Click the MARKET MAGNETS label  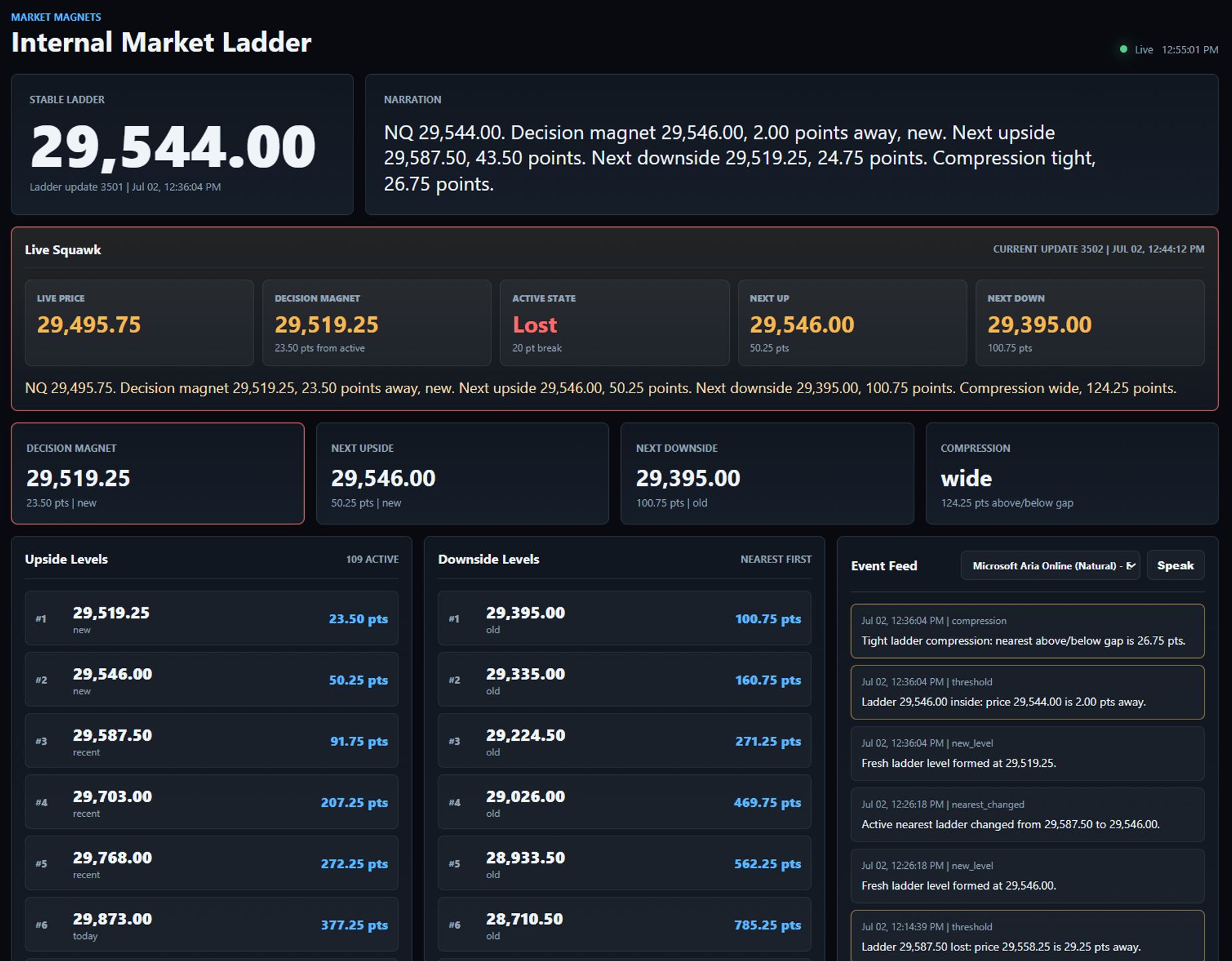click(x=56, y=17)
